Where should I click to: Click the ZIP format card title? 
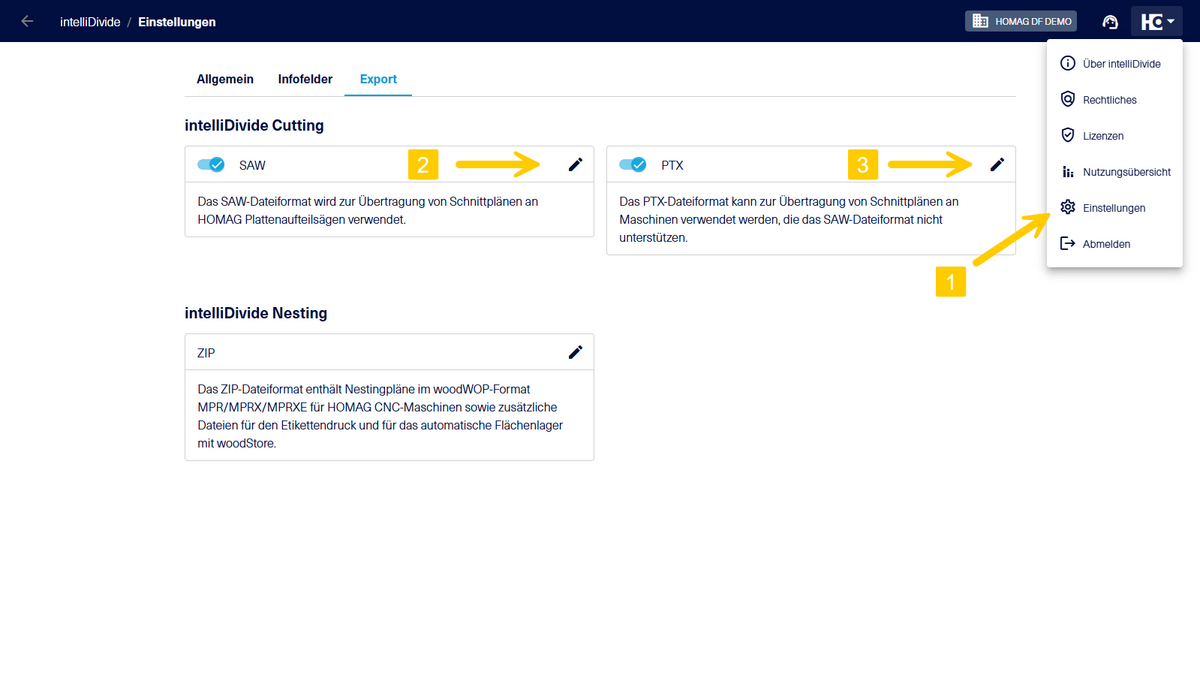click(x=208, y=353)
